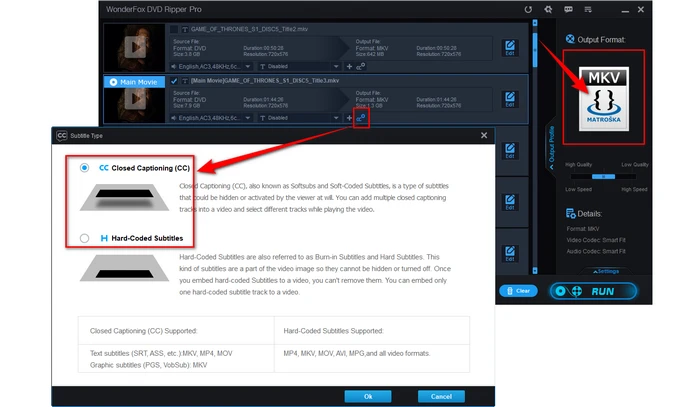Edit the Main Movie Title3.mkv video
Screen dimensions: 700x407
click(510, 100)
